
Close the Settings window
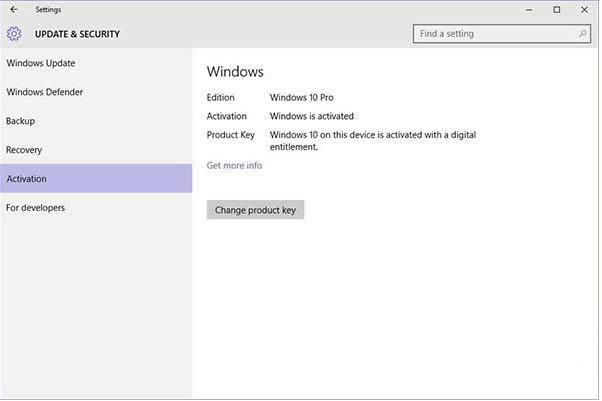(x=585, y=10)
